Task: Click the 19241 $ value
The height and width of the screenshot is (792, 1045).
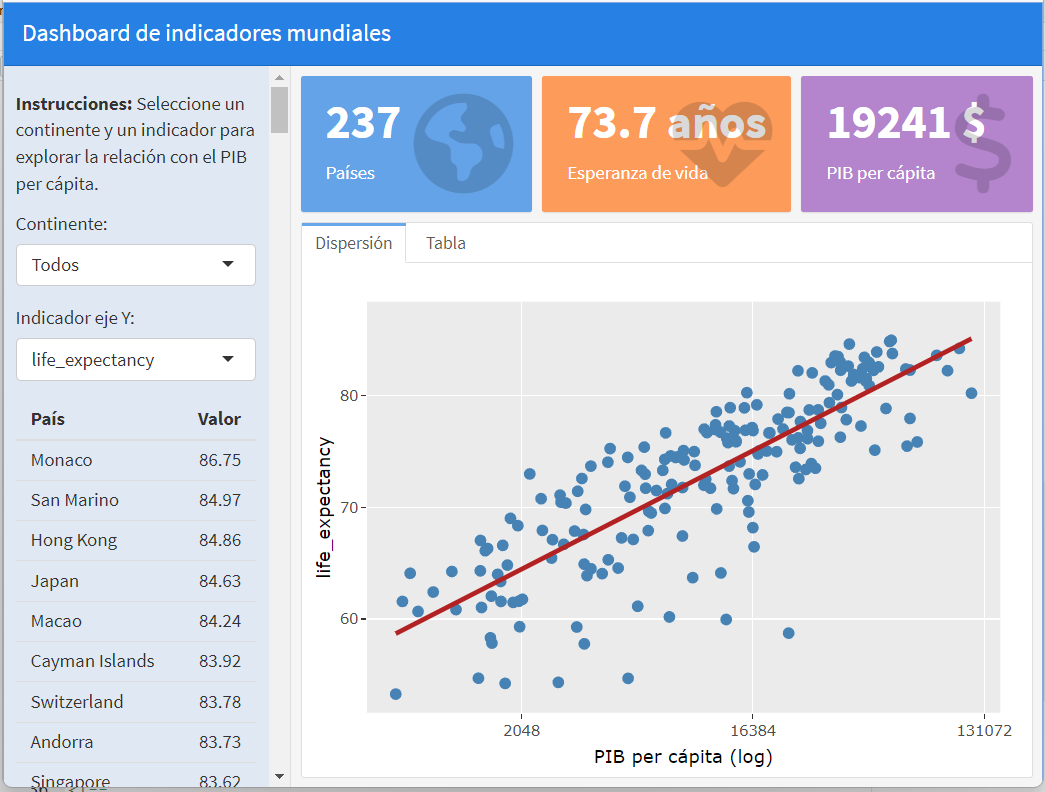Action: click(906, 123)
